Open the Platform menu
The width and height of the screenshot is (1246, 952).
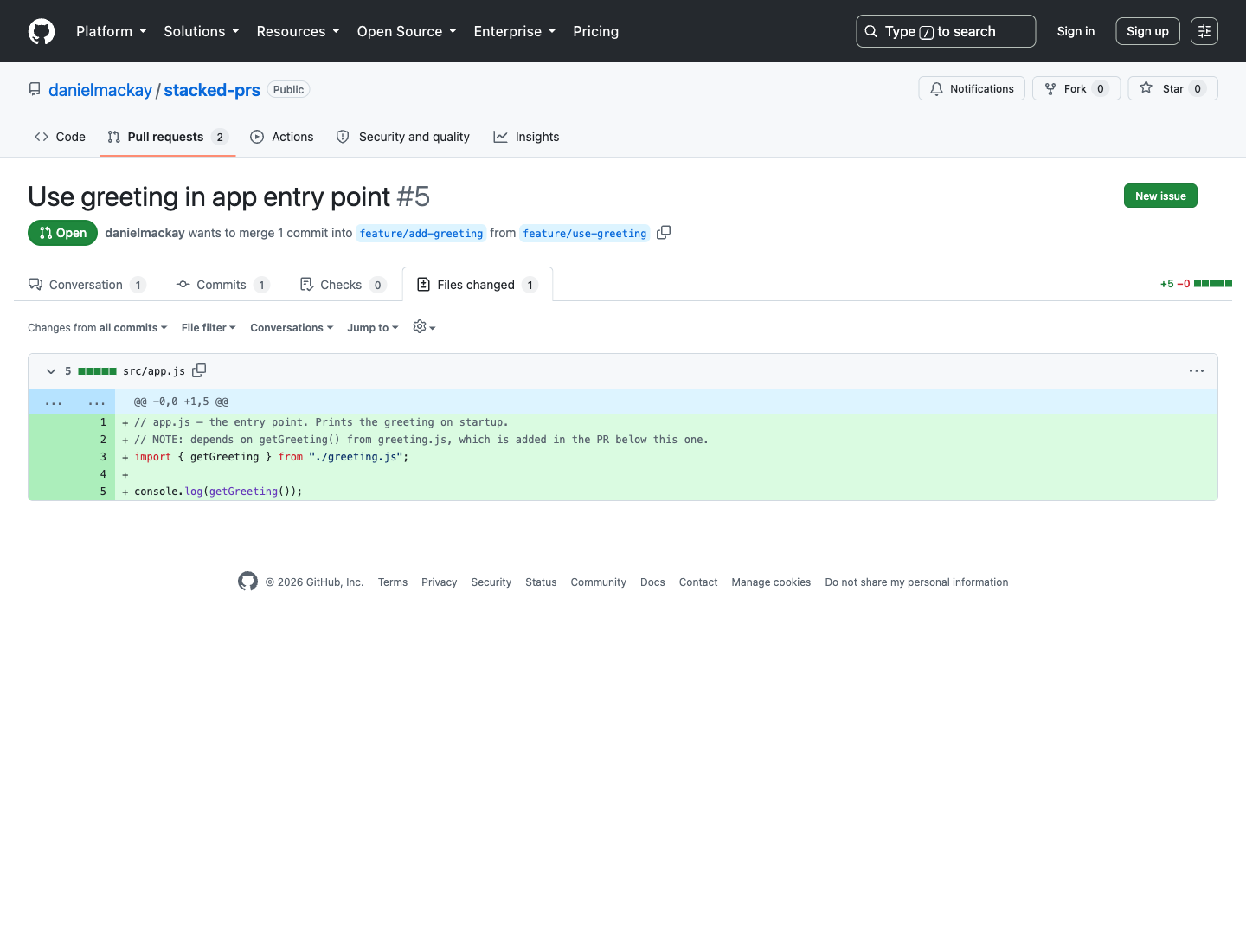[111, 31]
